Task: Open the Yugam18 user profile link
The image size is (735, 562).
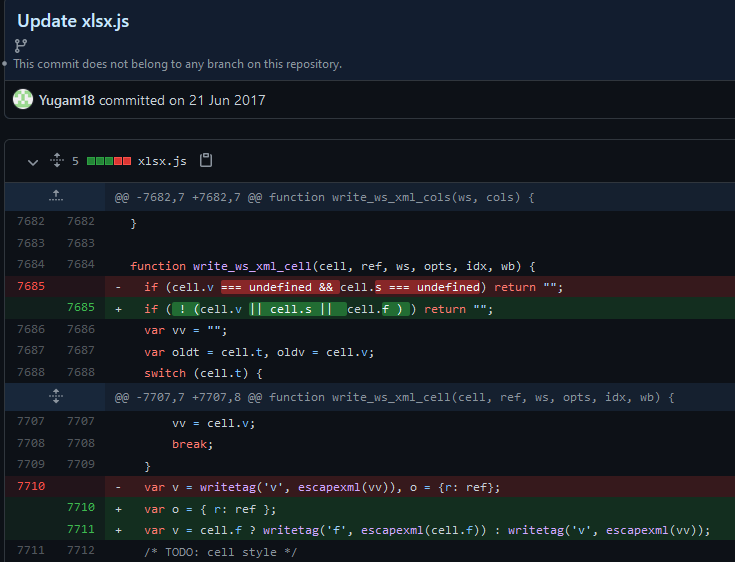Action: click(67, 100)
